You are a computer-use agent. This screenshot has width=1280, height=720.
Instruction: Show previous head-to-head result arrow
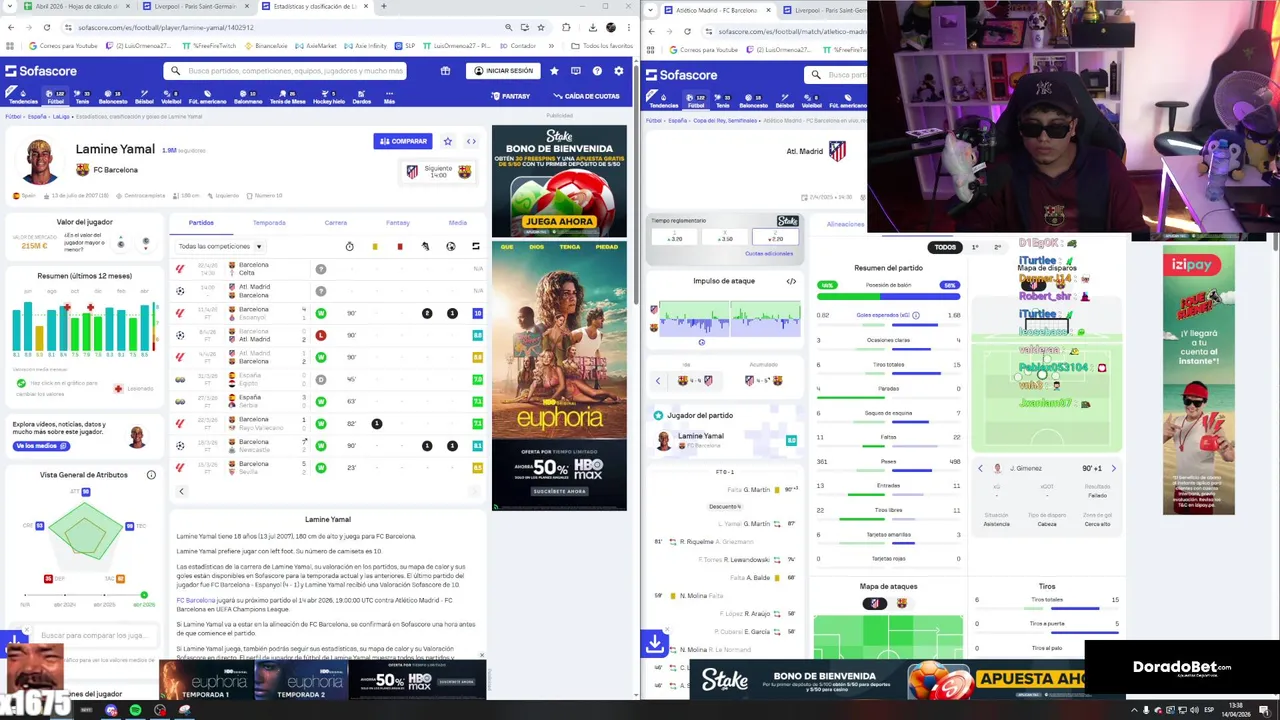coord(658,380)
